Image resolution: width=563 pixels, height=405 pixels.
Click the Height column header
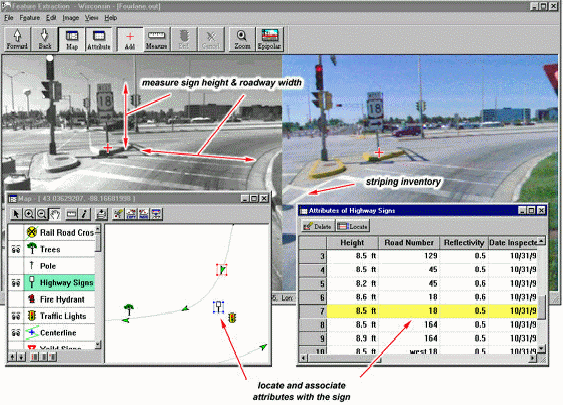click(352, 243)
